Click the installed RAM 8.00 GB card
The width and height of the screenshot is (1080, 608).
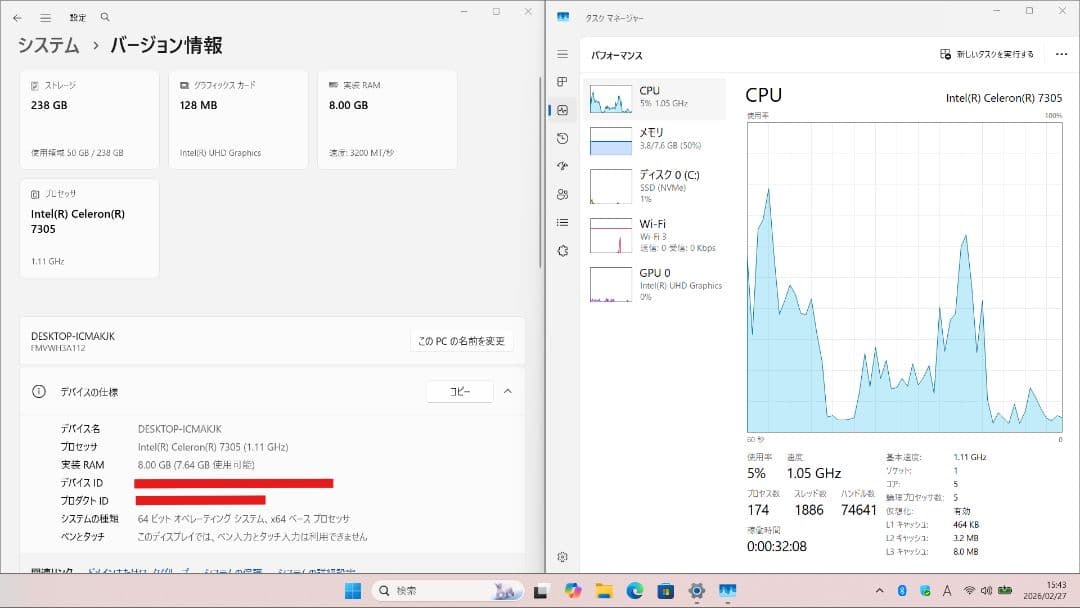[x=387, y=119]
